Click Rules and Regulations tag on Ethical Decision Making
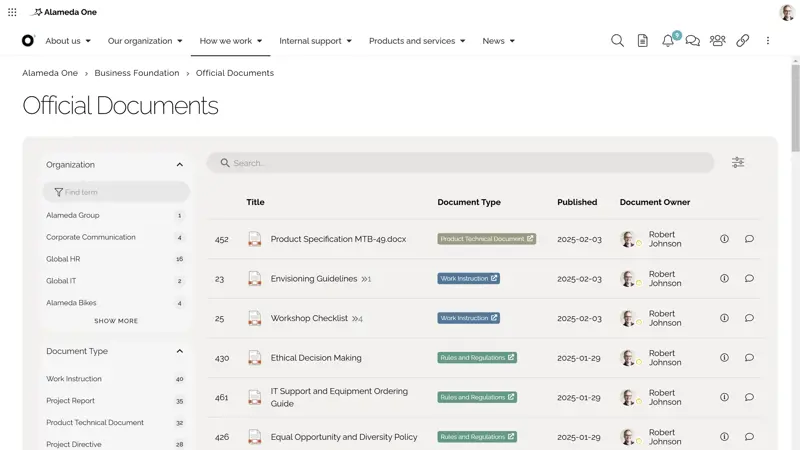 click(477, 358)
